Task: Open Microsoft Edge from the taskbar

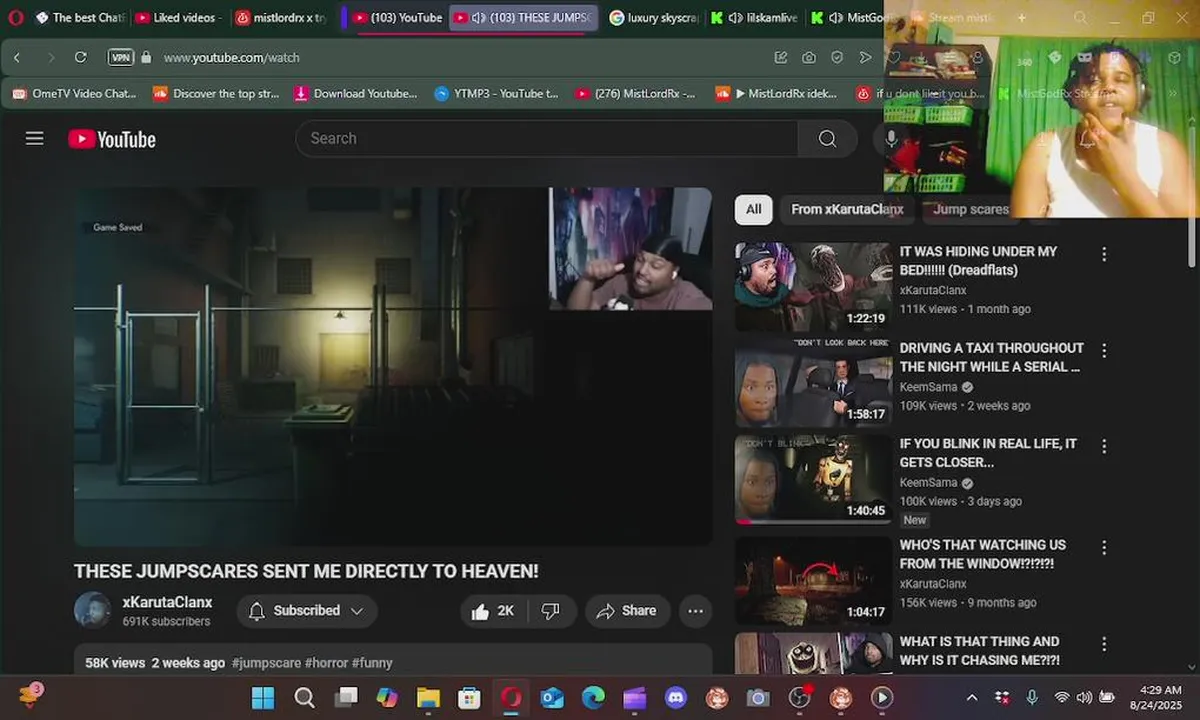Action: pyautogui.click(x=593, y=697)
